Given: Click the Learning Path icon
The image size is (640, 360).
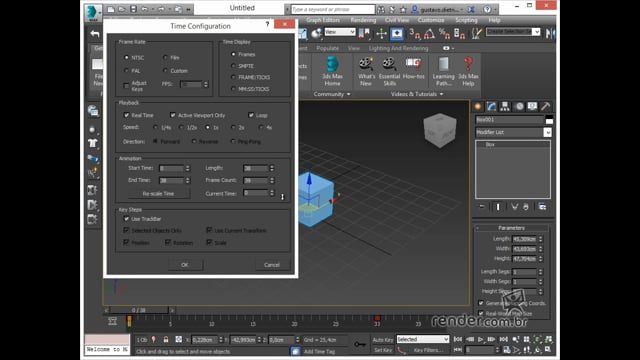Looking at the screenshot, I should [444, 71].
